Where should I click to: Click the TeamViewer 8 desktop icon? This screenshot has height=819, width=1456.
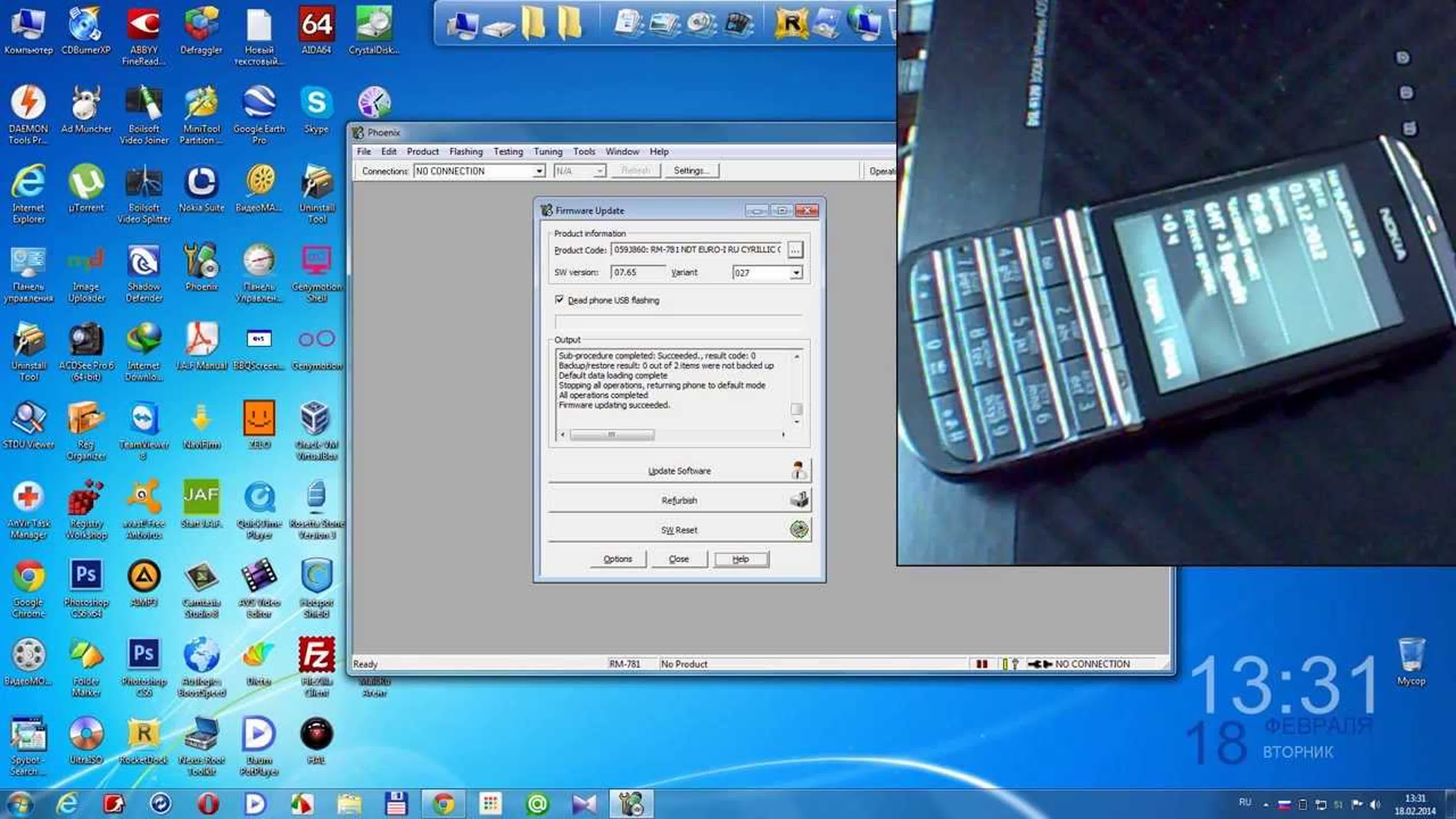(x=144, y=431)
